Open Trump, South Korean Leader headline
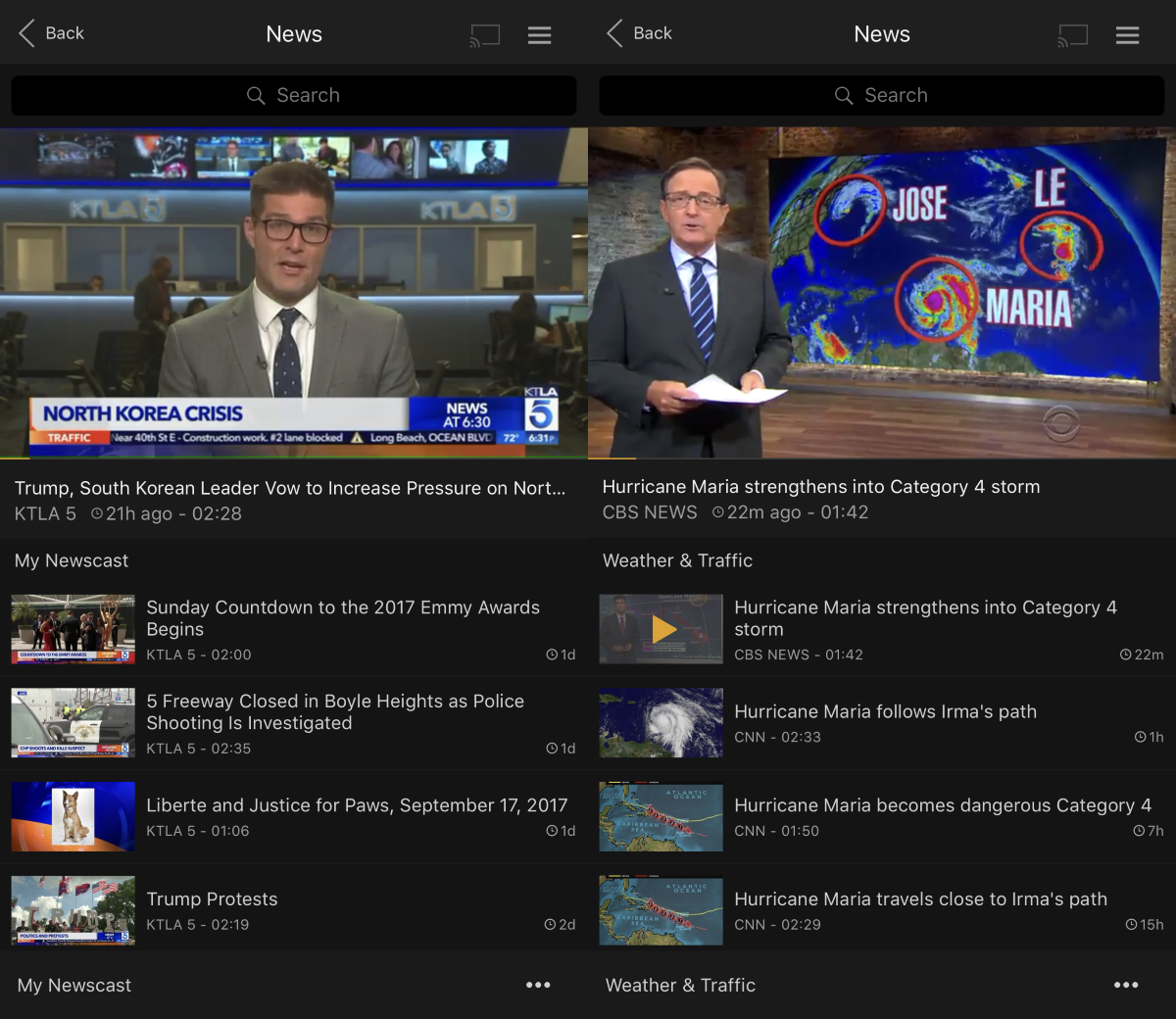Viewport: 1176px width, 1019px height. pos(290,488)
